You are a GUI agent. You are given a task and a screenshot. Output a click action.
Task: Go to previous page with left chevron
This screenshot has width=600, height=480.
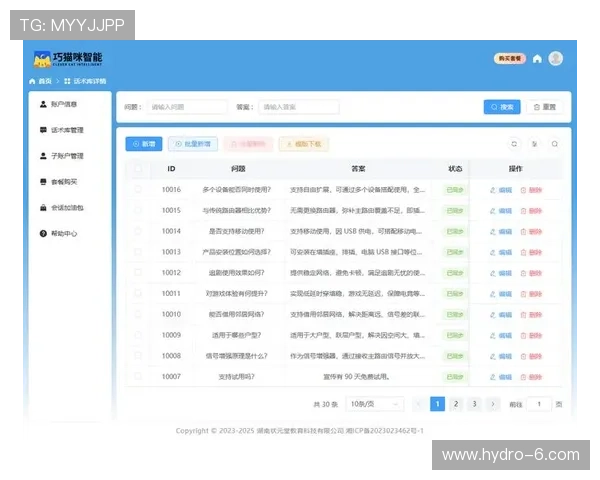pyautogui.click(x=419, y=404)
